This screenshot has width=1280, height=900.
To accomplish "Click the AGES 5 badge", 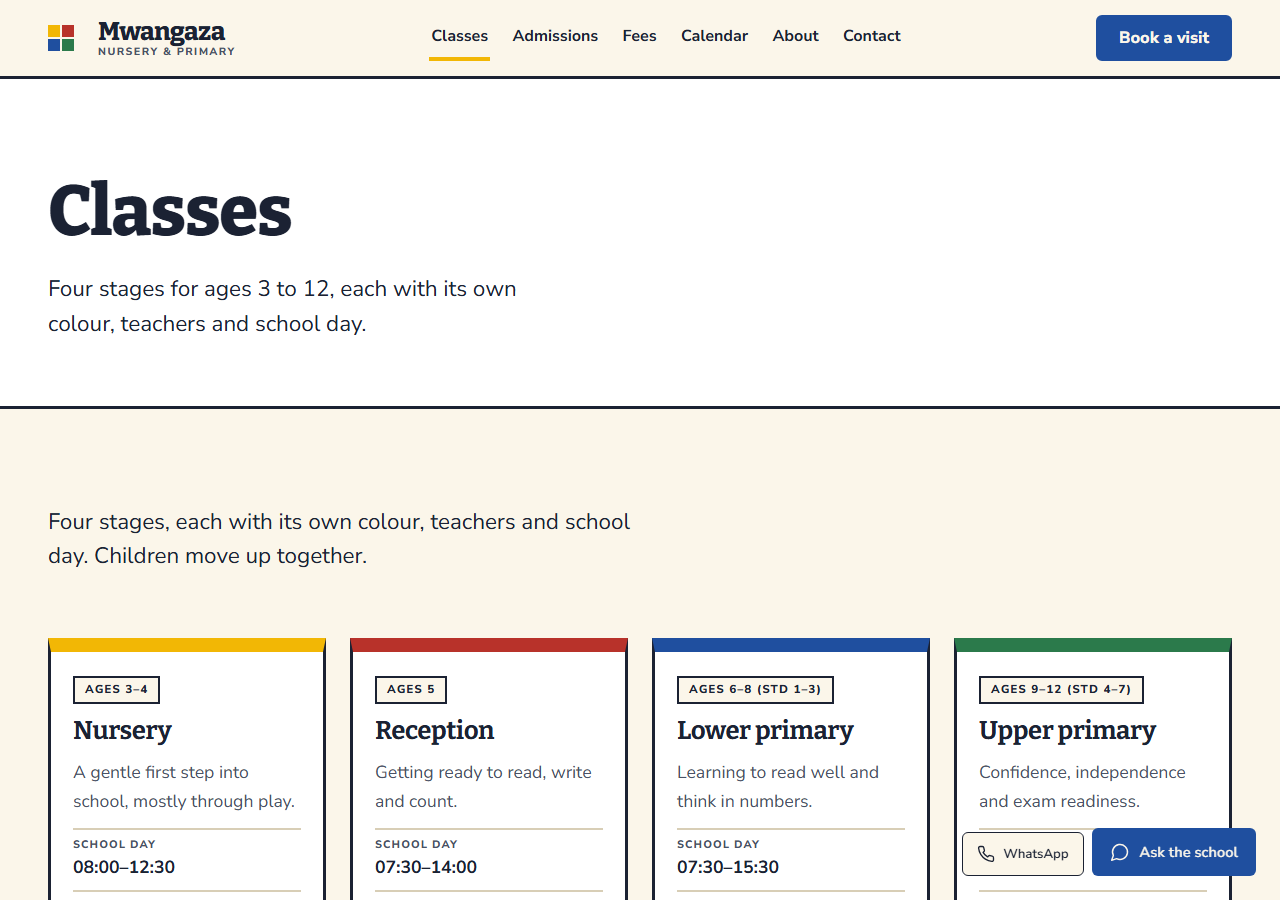I will click(411, 690).
